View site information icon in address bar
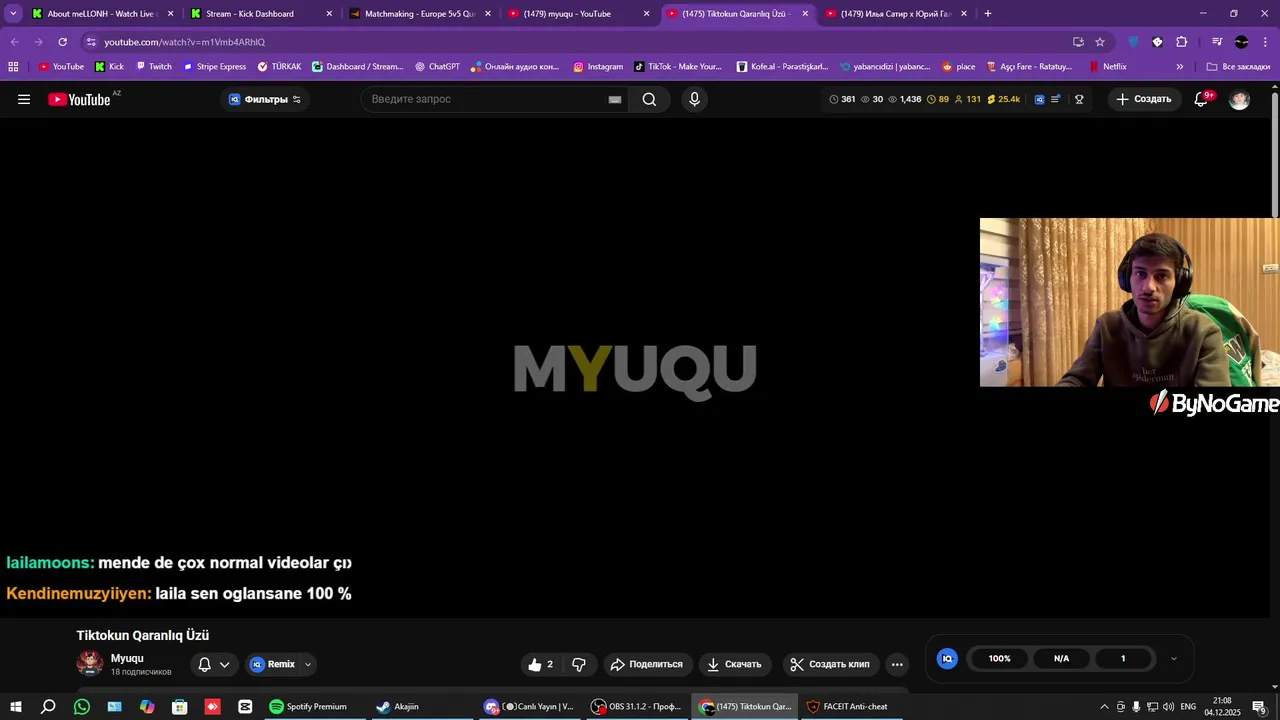The image size is (1280, 720). [91, 42]
